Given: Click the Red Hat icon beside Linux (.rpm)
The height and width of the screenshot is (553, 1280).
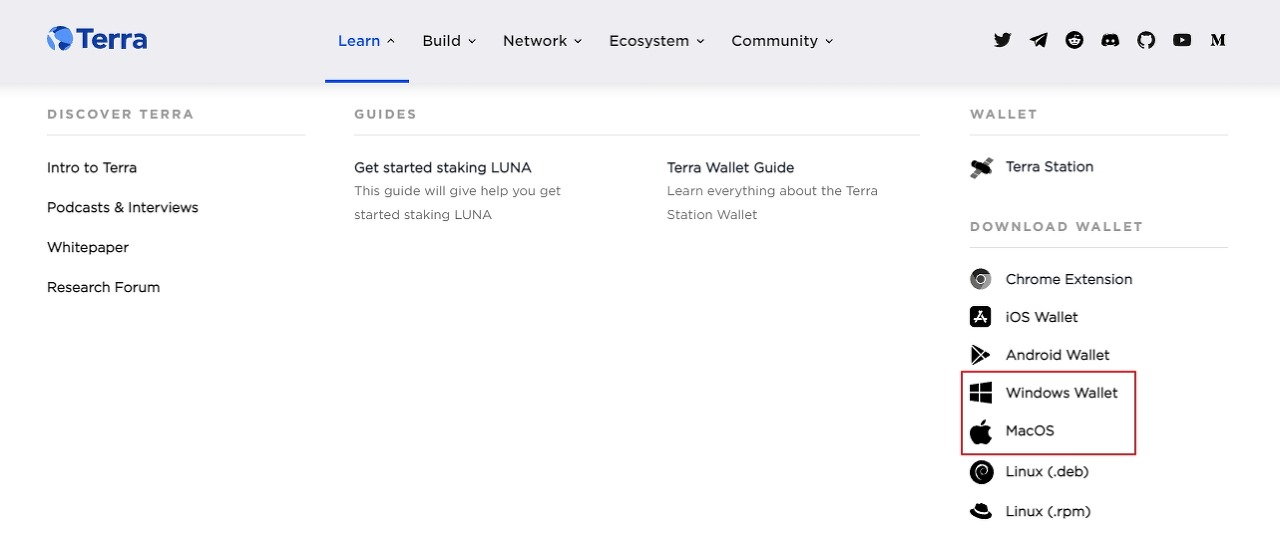Looking at the screenshot, I should point(981,511).
